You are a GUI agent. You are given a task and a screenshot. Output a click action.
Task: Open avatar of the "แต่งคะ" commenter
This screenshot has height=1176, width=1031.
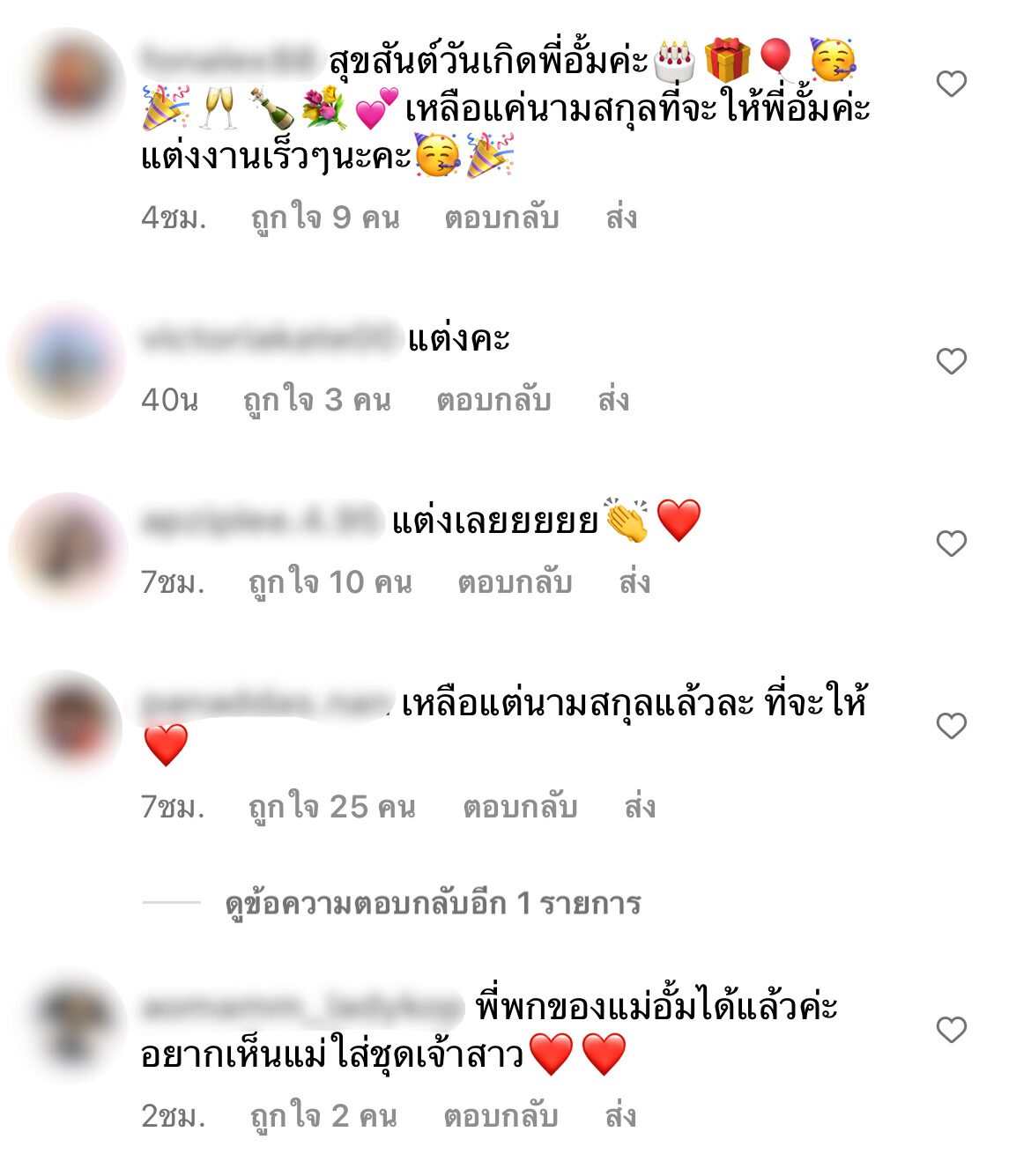point(67,360)
